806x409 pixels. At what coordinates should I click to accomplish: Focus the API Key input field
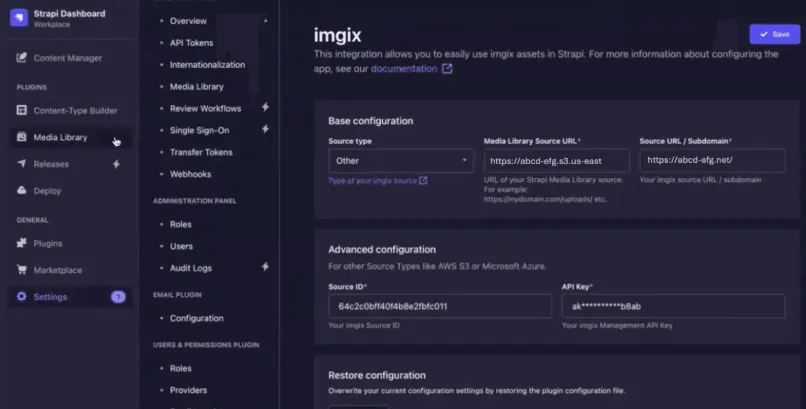click(x=673, y=306)
